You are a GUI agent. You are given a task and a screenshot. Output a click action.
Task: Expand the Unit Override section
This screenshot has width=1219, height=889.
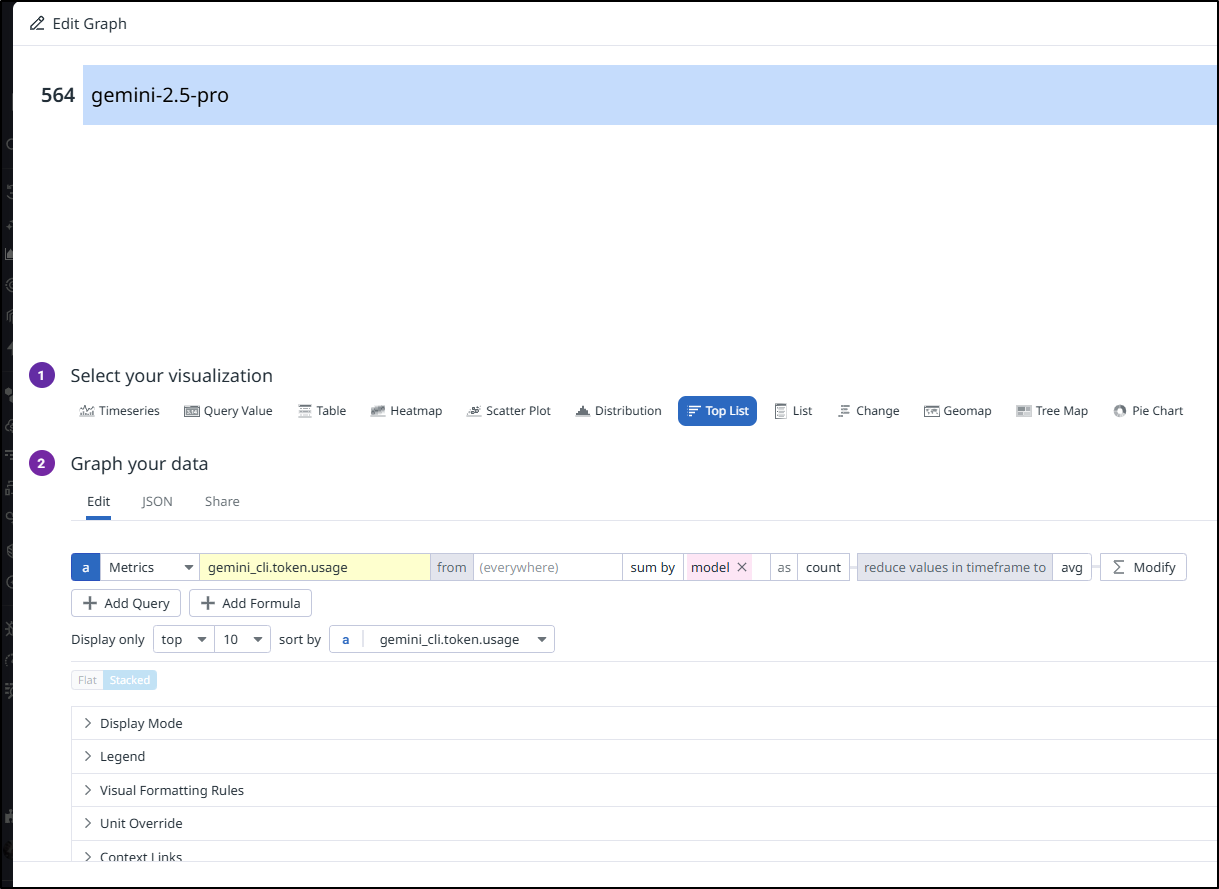click(x=644, y=823)
